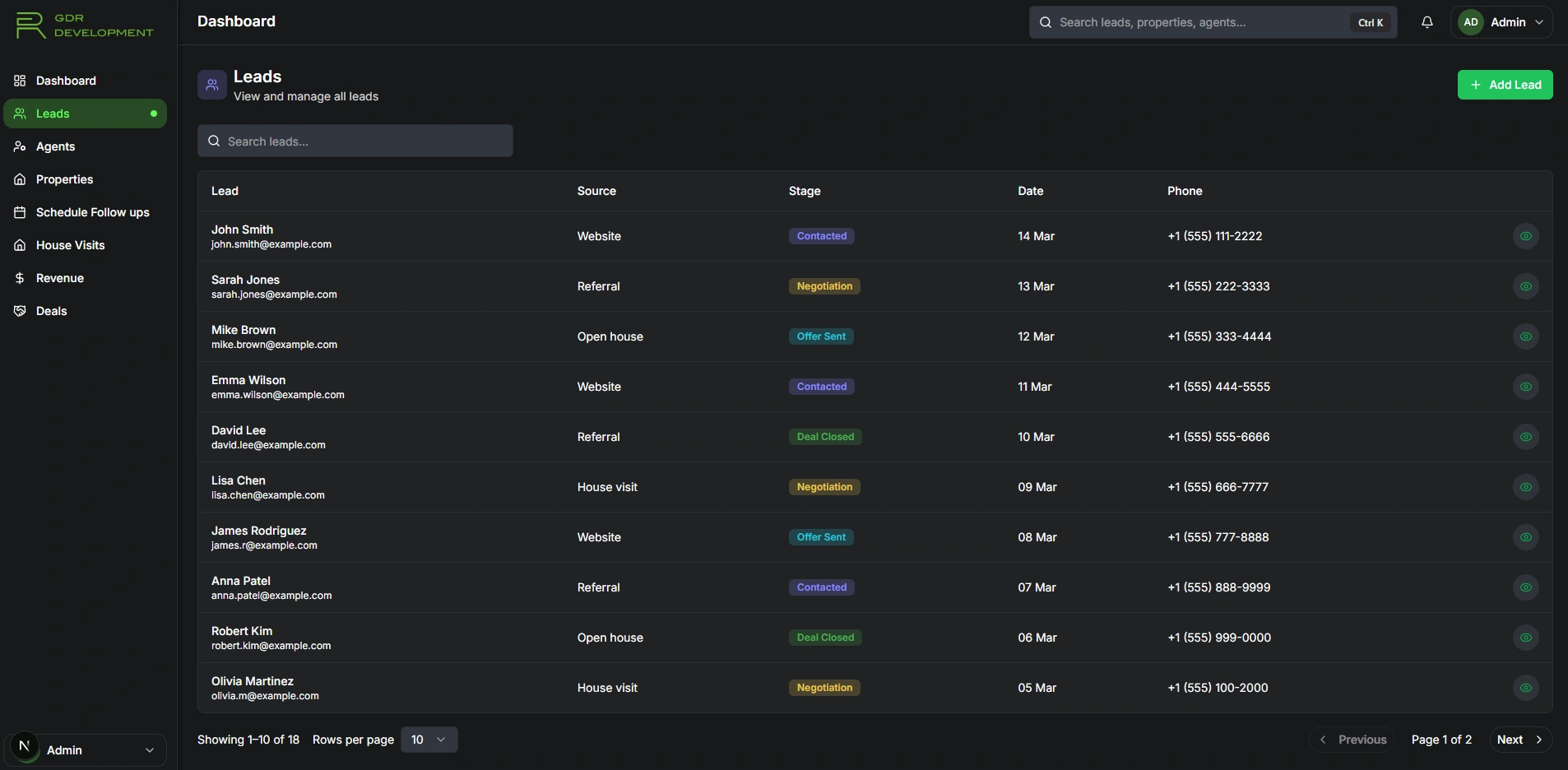Show Sarah Jones lead details
The image size is (1568, 770).
click(1526, 286)
